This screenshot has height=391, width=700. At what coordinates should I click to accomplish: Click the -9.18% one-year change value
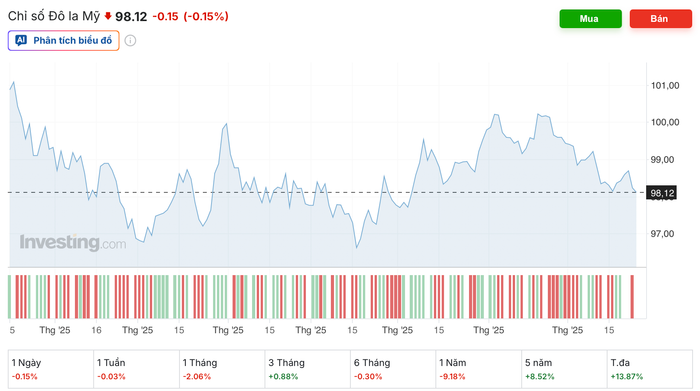[452, 376]
